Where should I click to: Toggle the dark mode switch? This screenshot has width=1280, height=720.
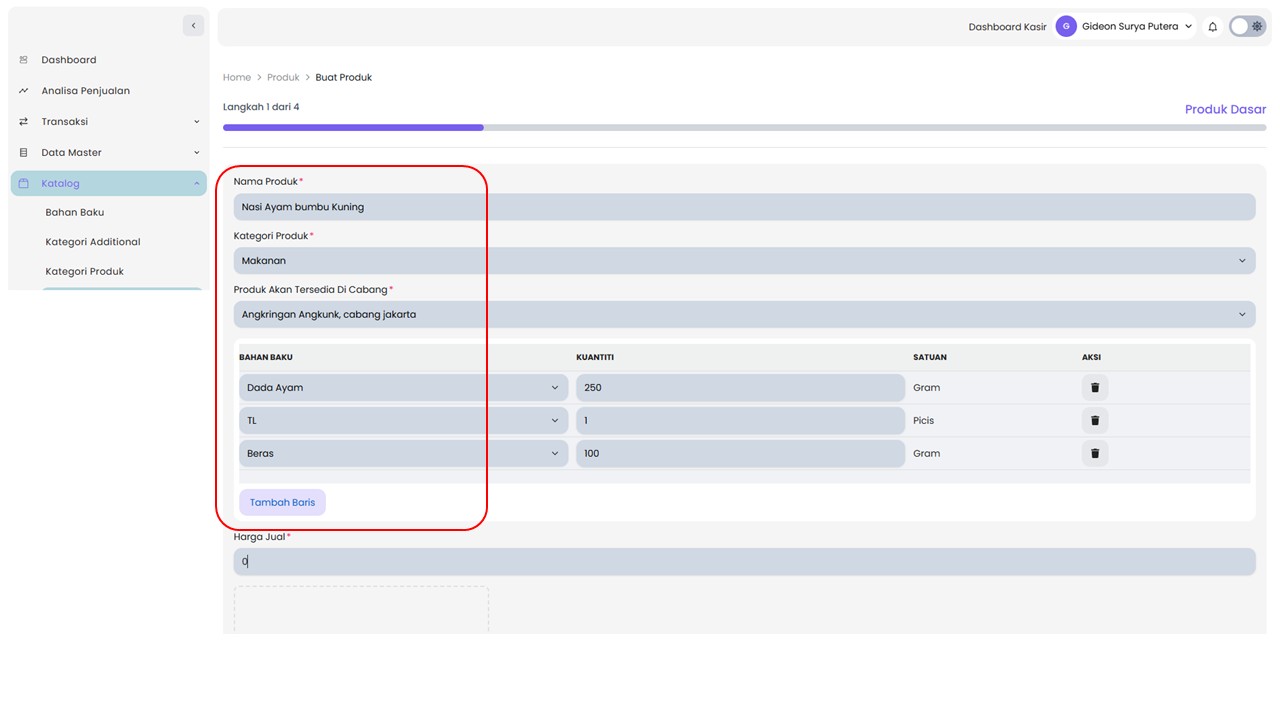1247,27
